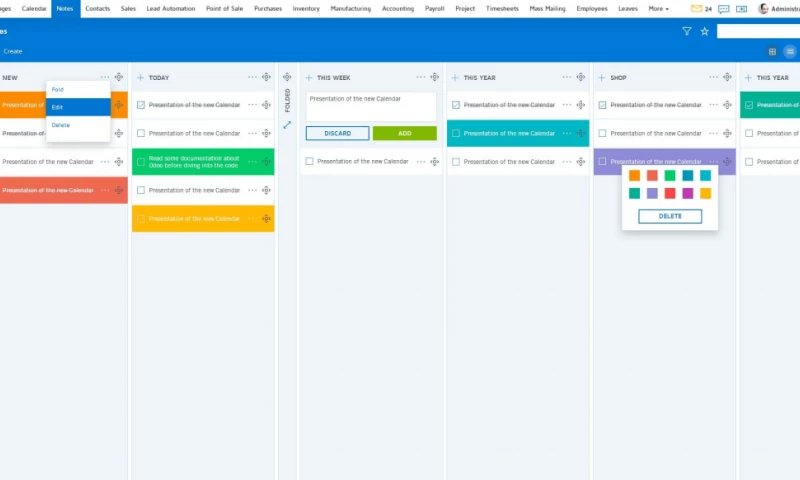This screenshot has height=480, width=800.
Task: Check the green documentation note checkbox
Action: [x=141, y=161]
